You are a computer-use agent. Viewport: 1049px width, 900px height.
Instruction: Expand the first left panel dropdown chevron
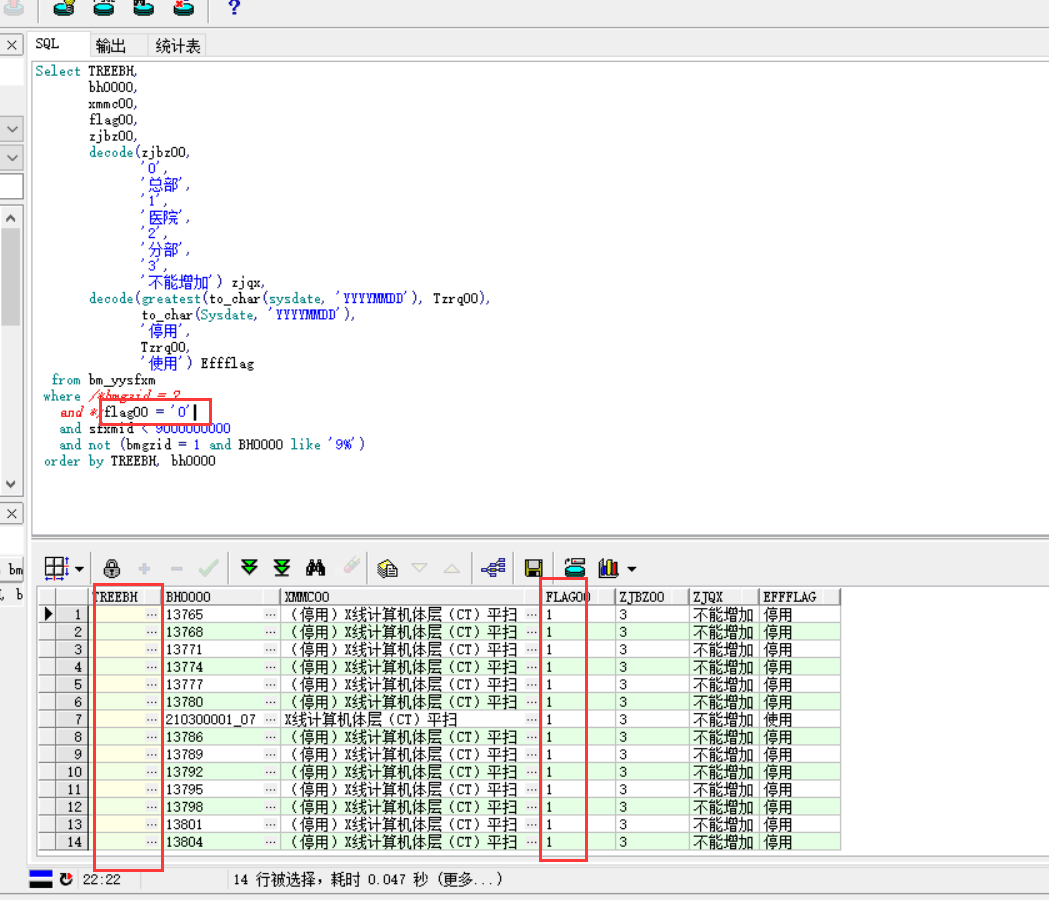coord(12,129)
